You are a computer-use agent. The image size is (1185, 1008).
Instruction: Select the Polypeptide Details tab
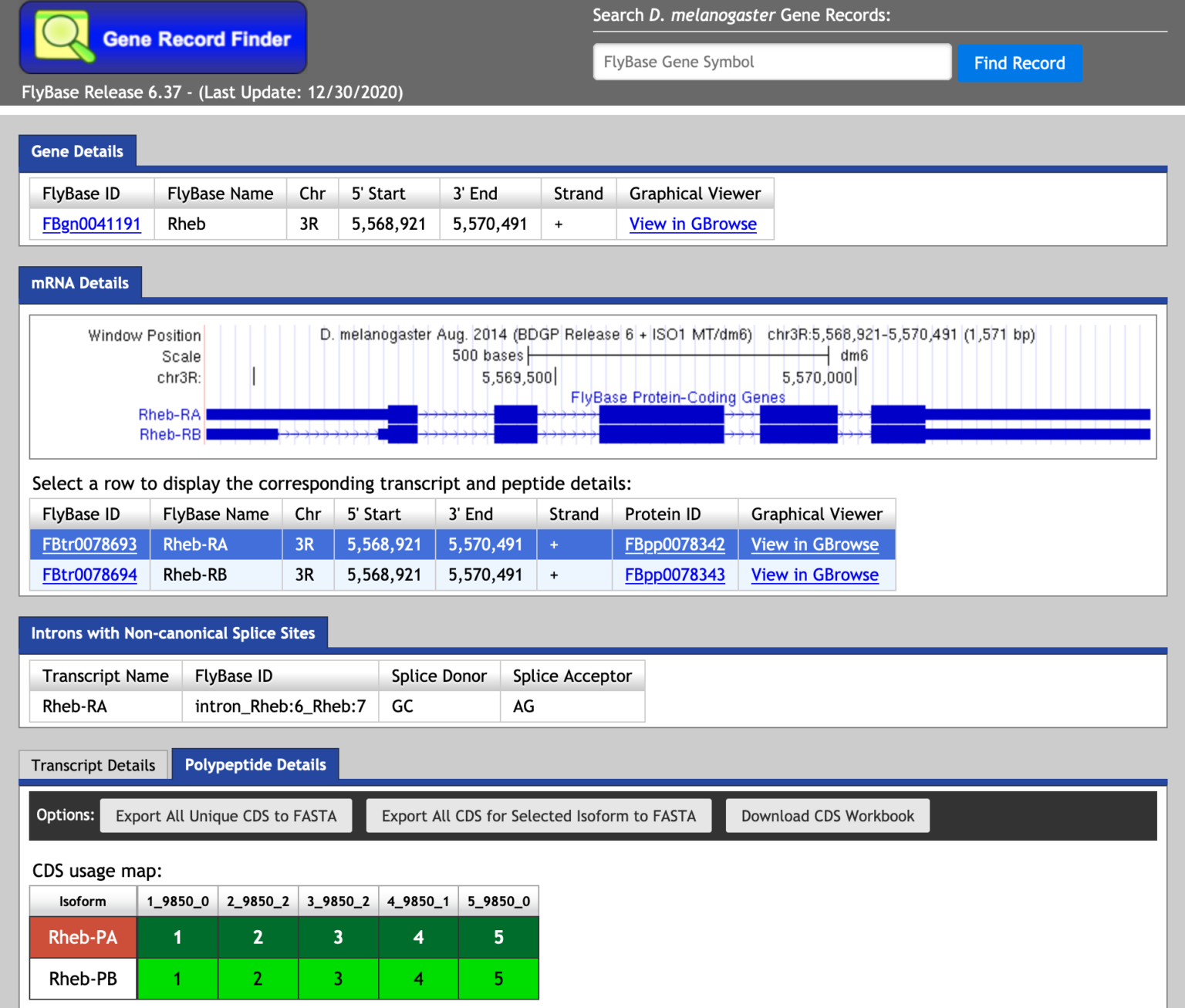[x=255, y=765]
